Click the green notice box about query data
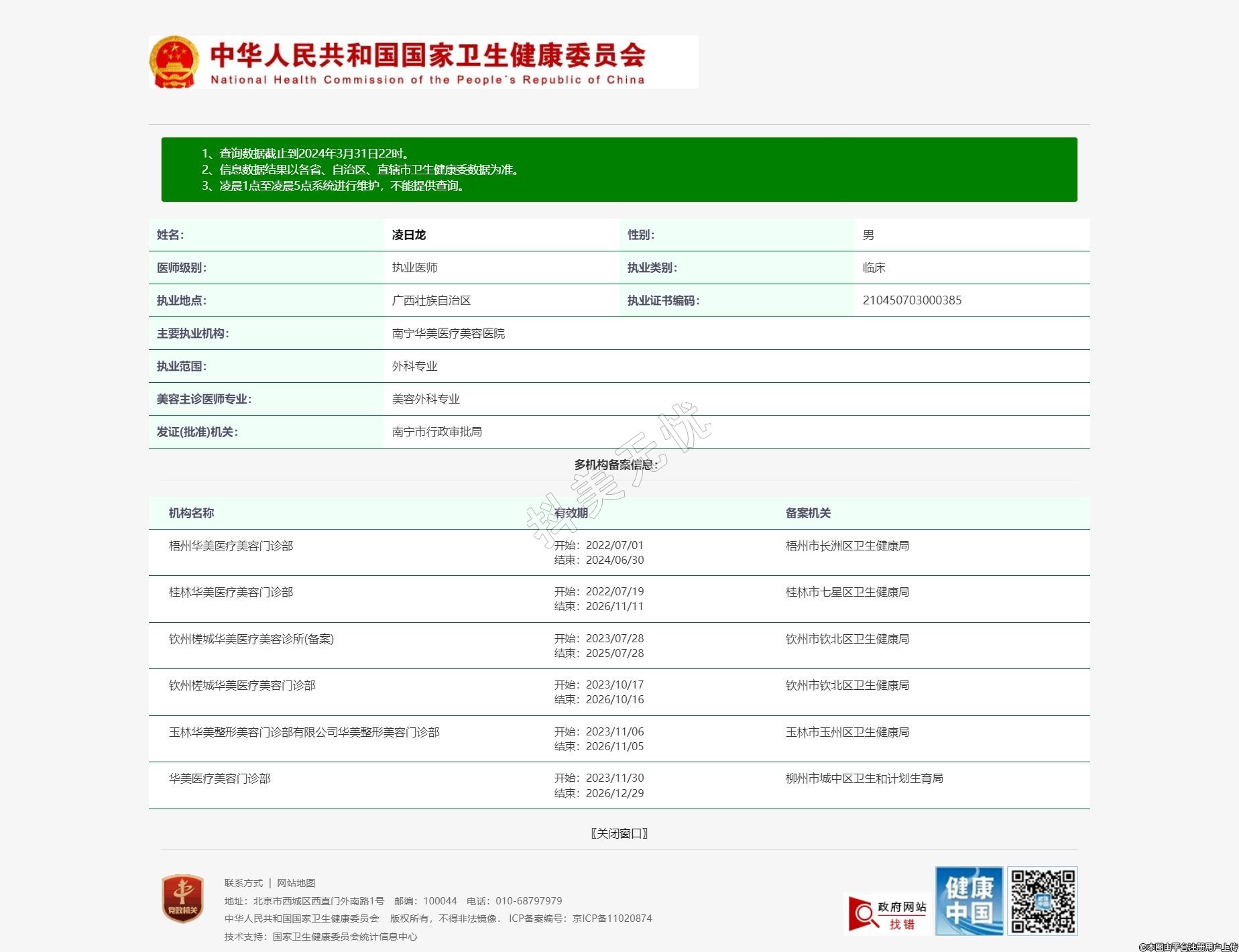This screenshot has width=1239, height=952. click(619, 170)
